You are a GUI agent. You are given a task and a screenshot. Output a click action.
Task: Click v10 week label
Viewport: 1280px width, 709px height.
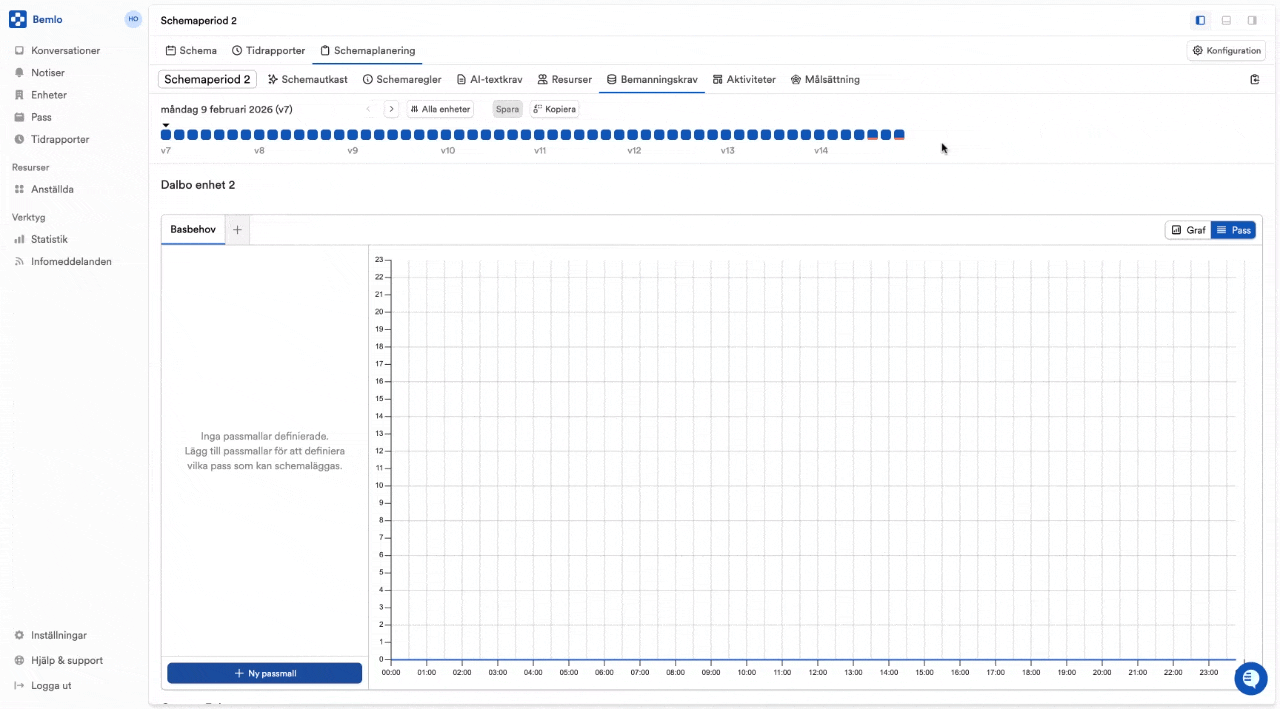pos(447,150)
